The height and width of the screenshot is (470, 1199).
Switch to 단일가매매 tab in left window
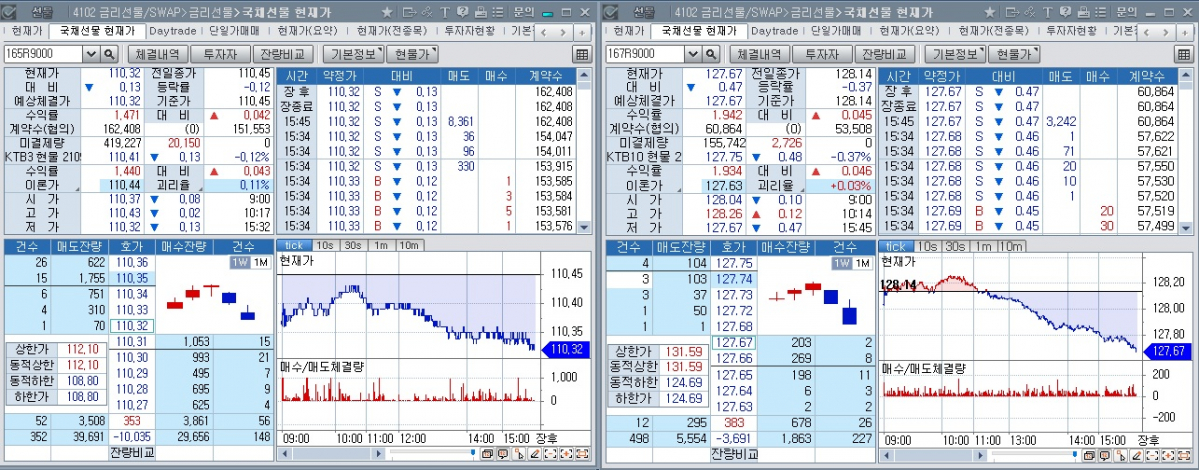click(x=235, y=31)
